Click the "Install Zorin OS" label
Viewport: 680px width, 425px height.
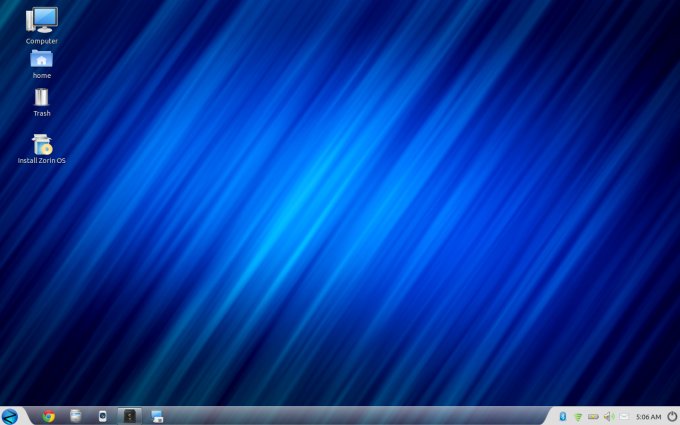point(42,160)
